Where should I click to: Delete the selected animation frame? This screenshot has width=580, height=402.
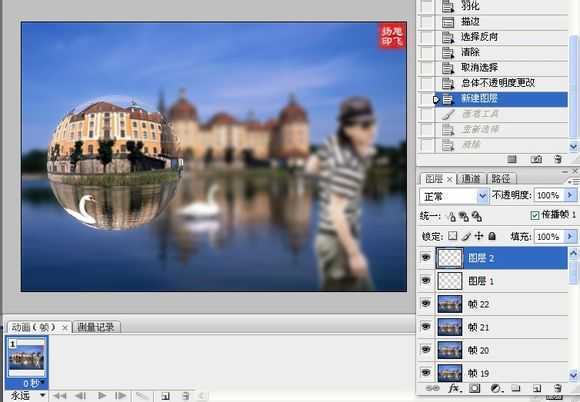[186, 396]
